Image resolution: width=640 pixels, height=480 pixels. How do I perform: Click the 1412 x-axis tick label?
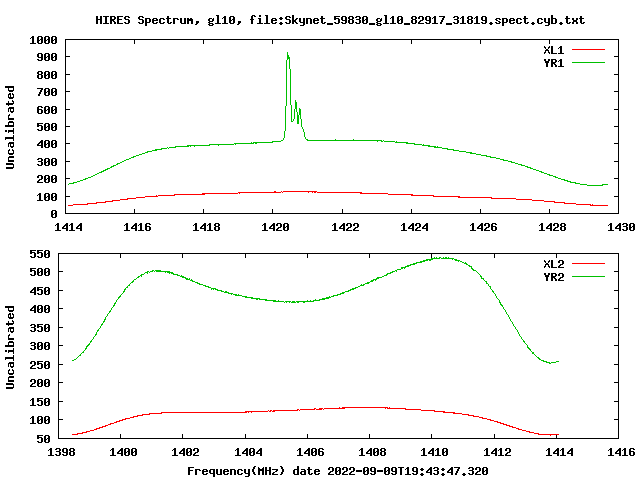pos(497,452)
